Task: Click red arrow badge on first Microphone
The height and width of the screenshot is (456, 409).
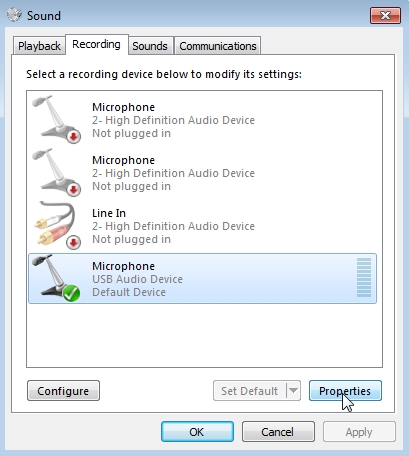Action: tap(74, 136)
